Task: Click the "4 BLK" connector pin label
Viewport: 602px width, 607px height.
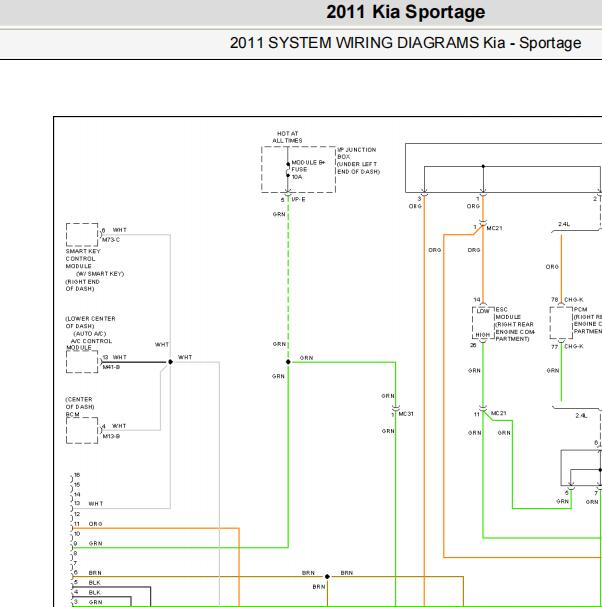Action: click(87, 592)
